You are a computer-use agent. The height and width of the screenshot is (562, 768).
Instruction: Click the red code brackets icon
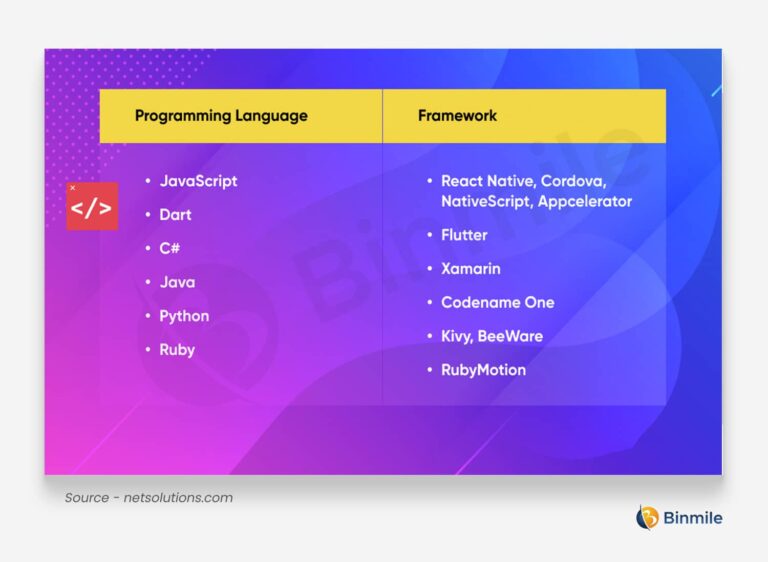[92, 207]
